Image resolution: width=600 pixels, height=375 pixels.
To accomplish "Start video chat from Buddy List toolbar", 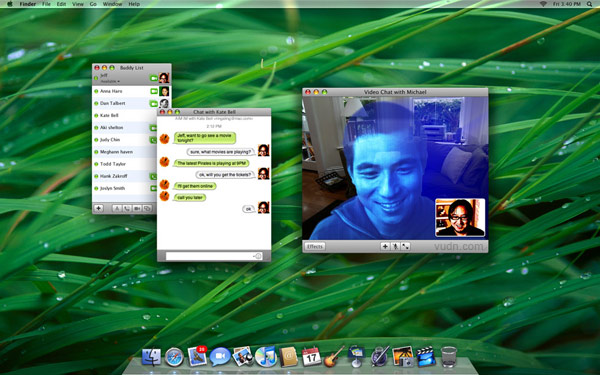I will pos(137,209).
